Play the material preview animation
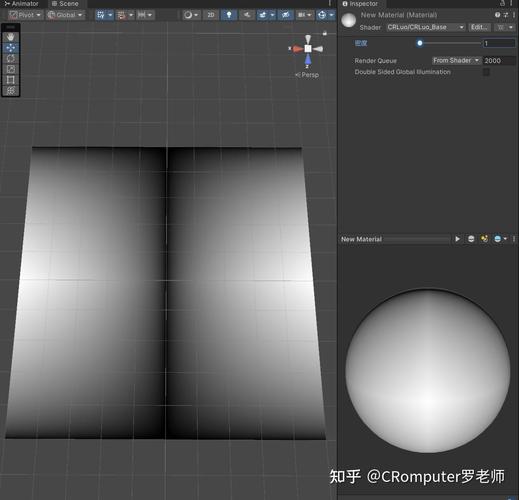 pos(457,239)
